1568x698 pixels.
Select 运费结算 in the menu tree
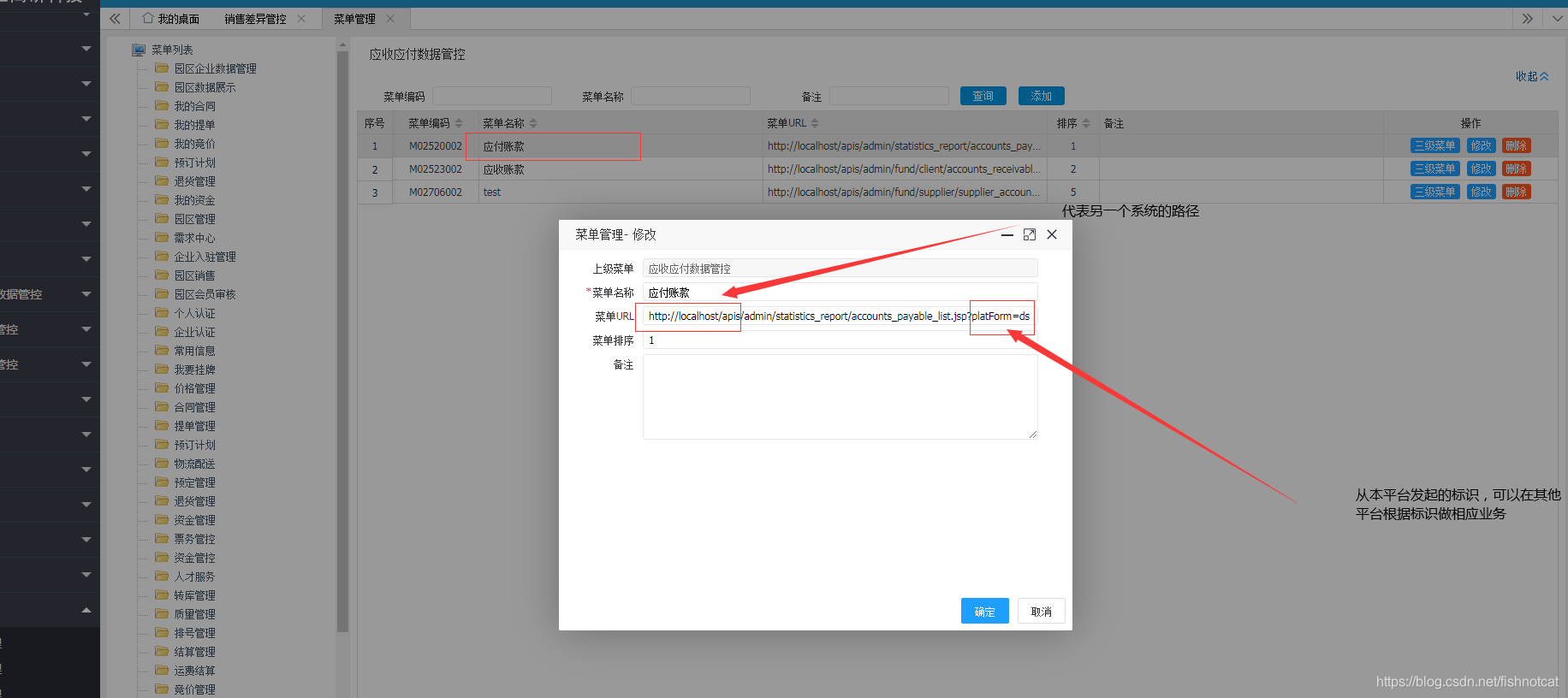pyautogui.click(x=195, y=671)
